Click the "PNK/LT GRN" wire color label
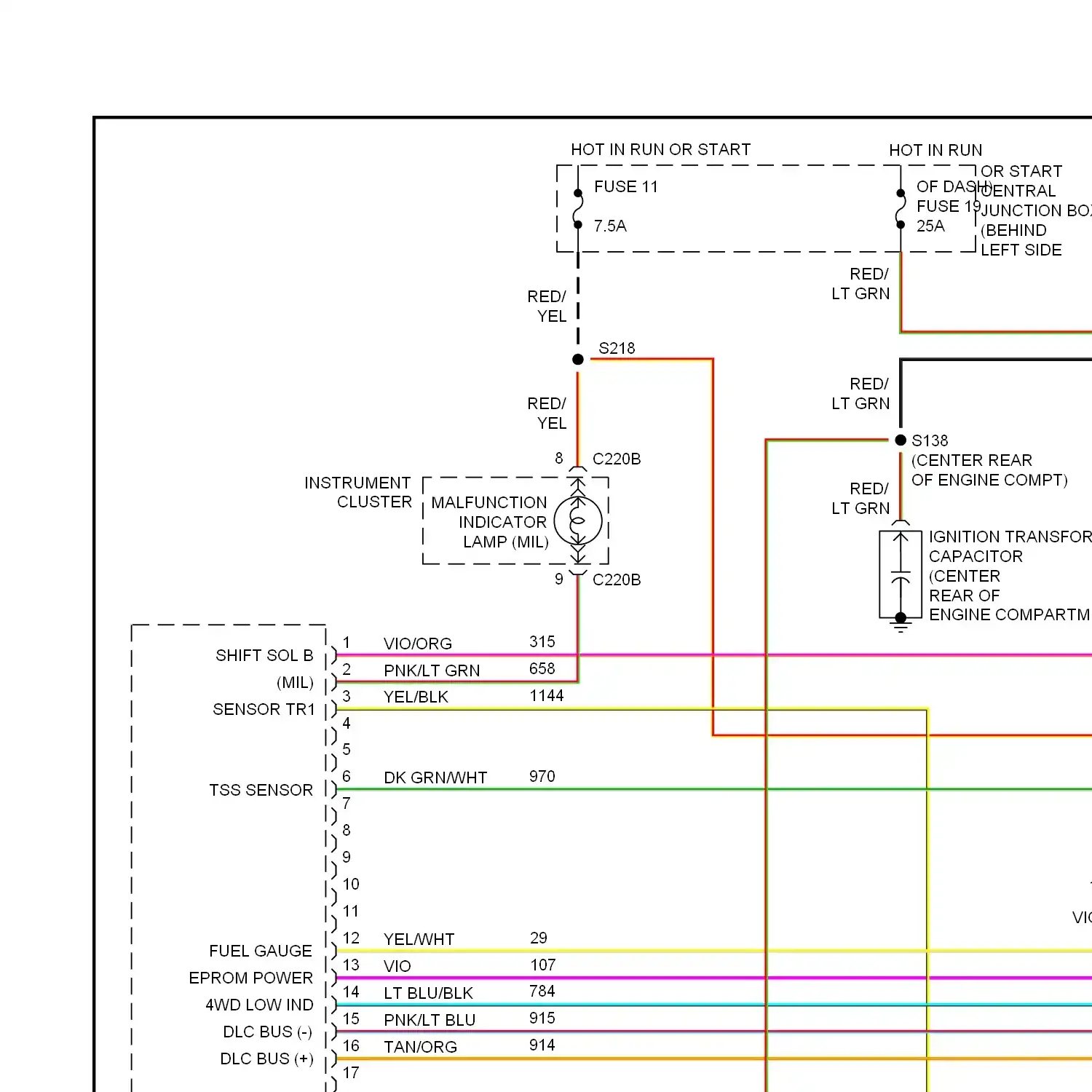Viewport: 1092px width, 1092px height. coord(432,670)
